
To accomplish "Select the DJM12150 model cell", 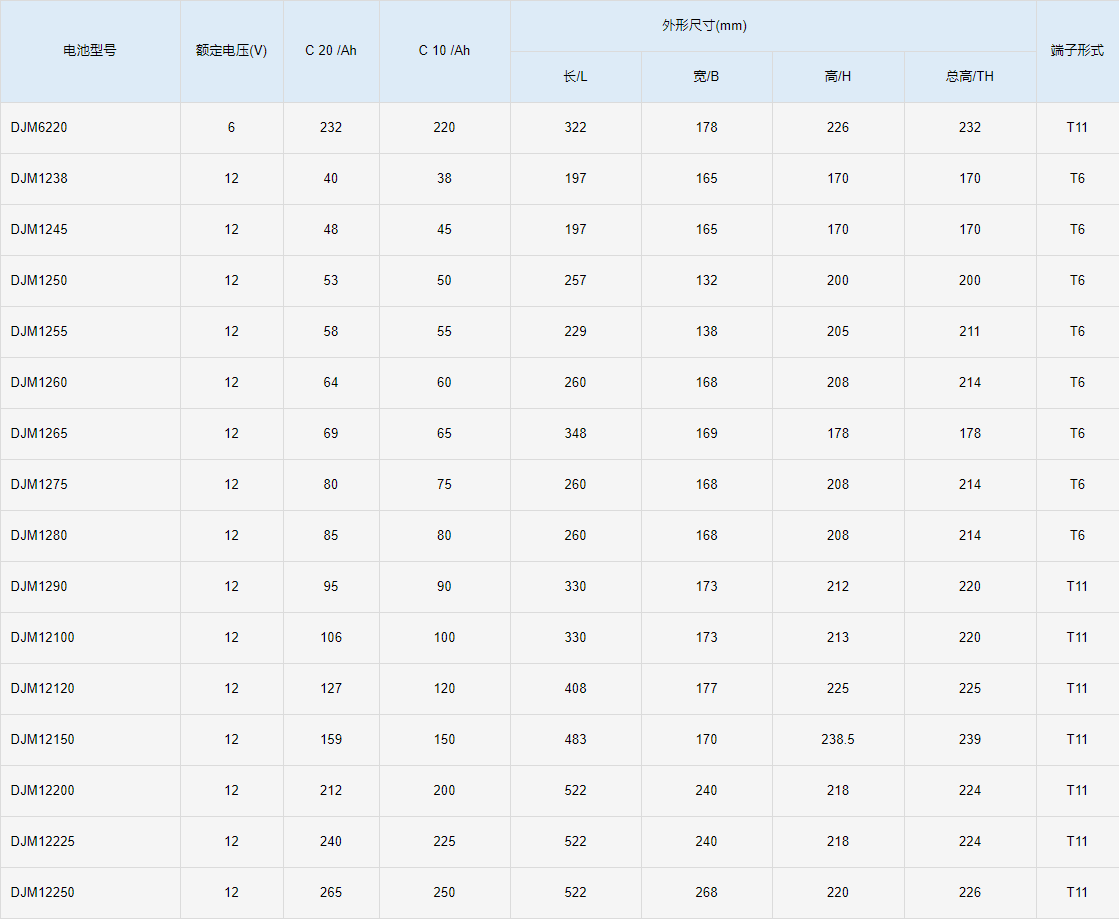I will coord(42,739).
